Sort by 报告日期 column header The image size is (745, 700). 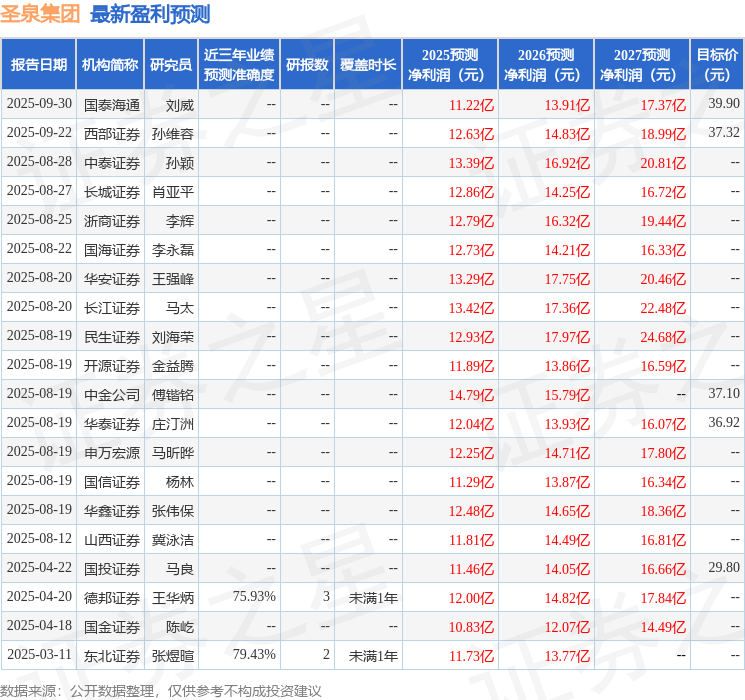39,65
